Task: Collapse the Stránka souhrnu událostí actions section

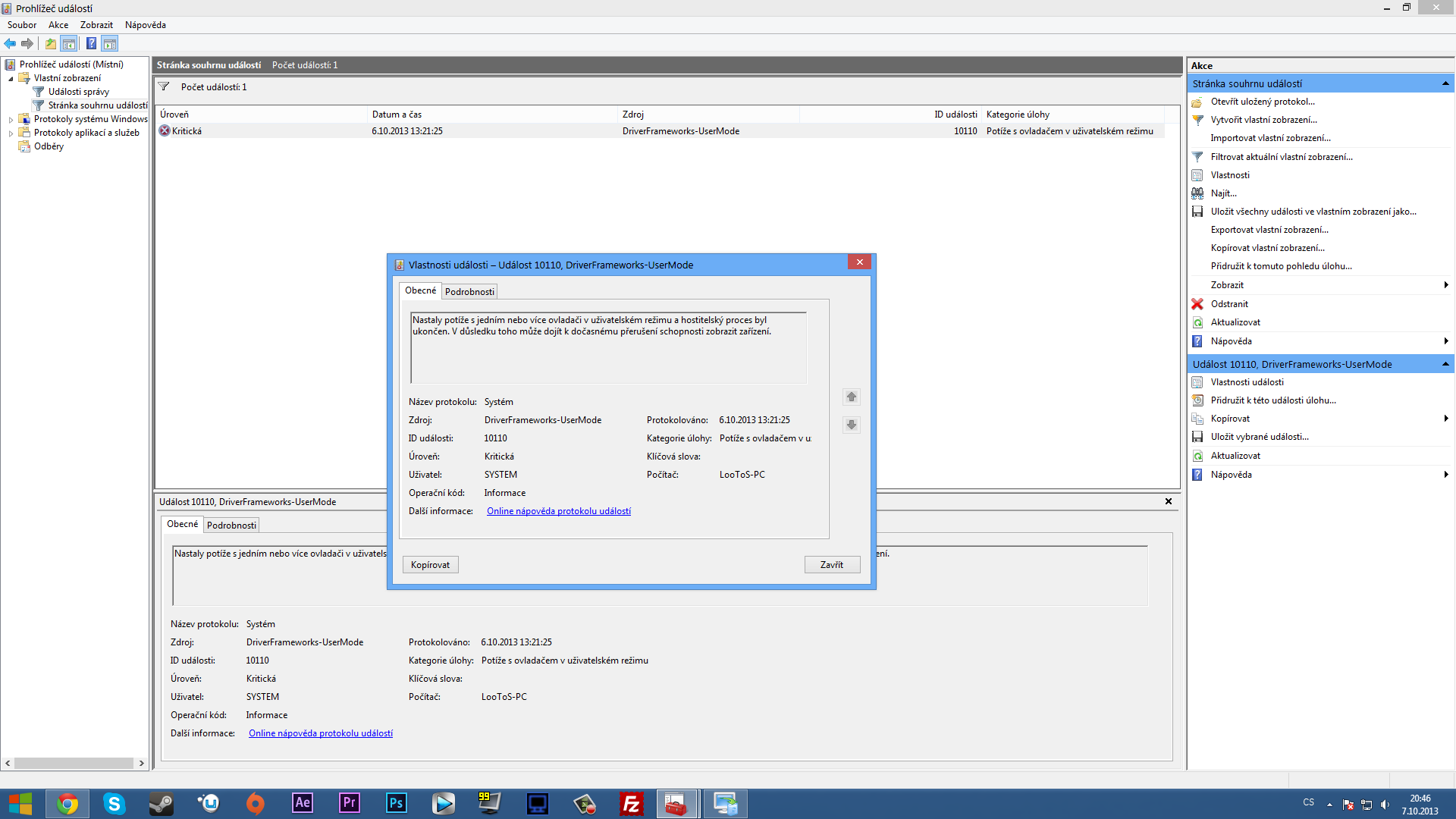Action: click(1445, 83)
